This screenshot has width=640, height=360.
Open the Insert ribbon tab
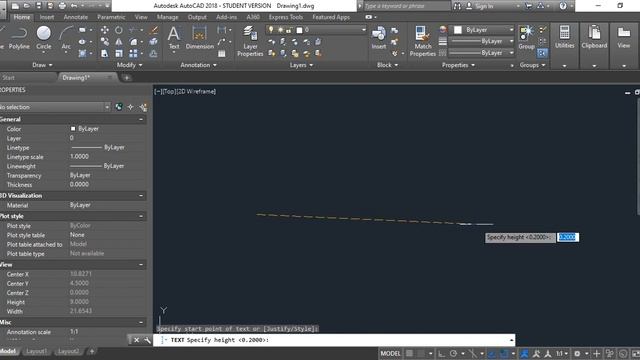pyautogui.click(x=47, y=17)
